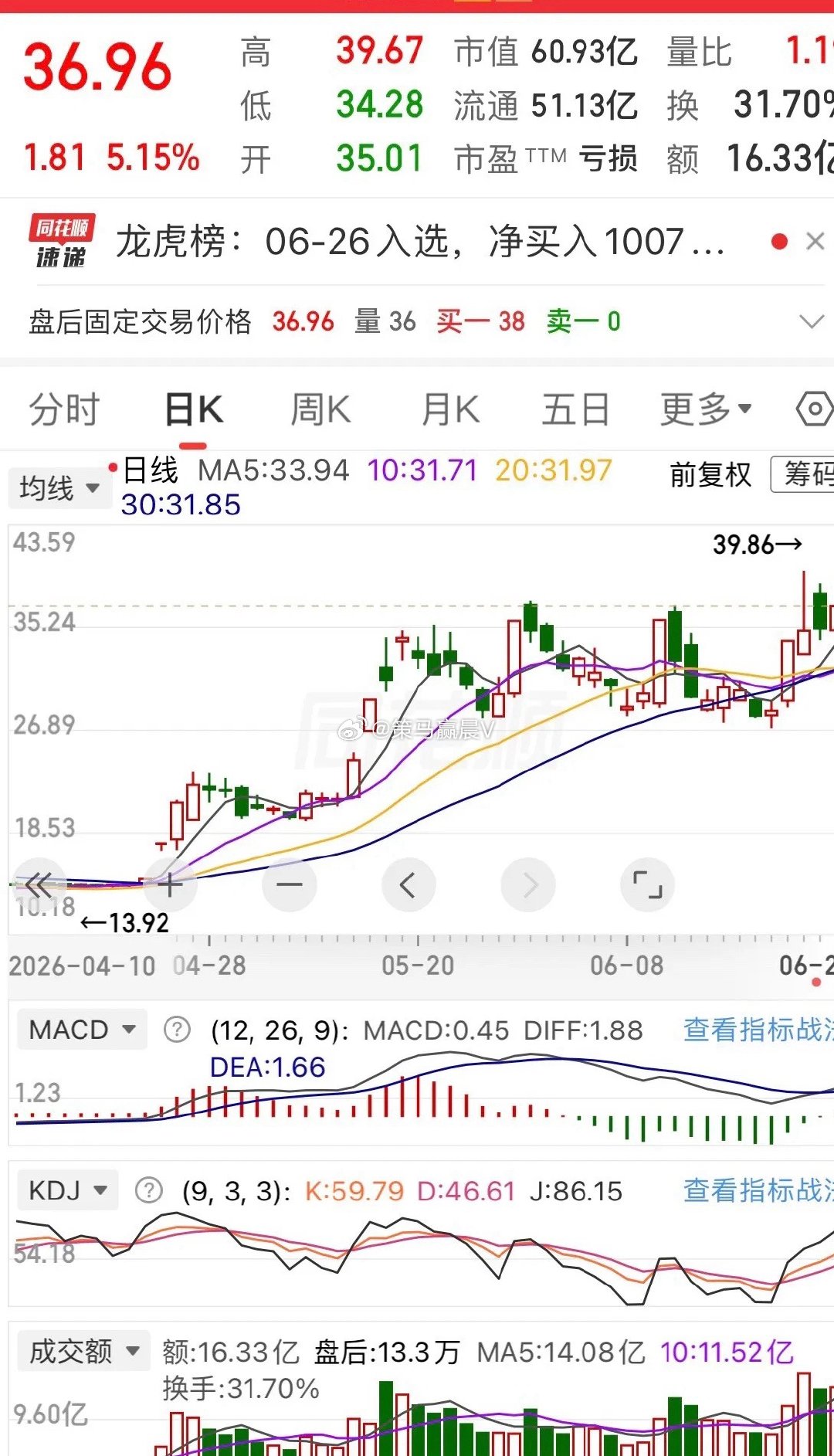The image size is (834, 1456).
Task: Open 查看指标战法 link beside KDJ
Action: [x=758, y=1190]
